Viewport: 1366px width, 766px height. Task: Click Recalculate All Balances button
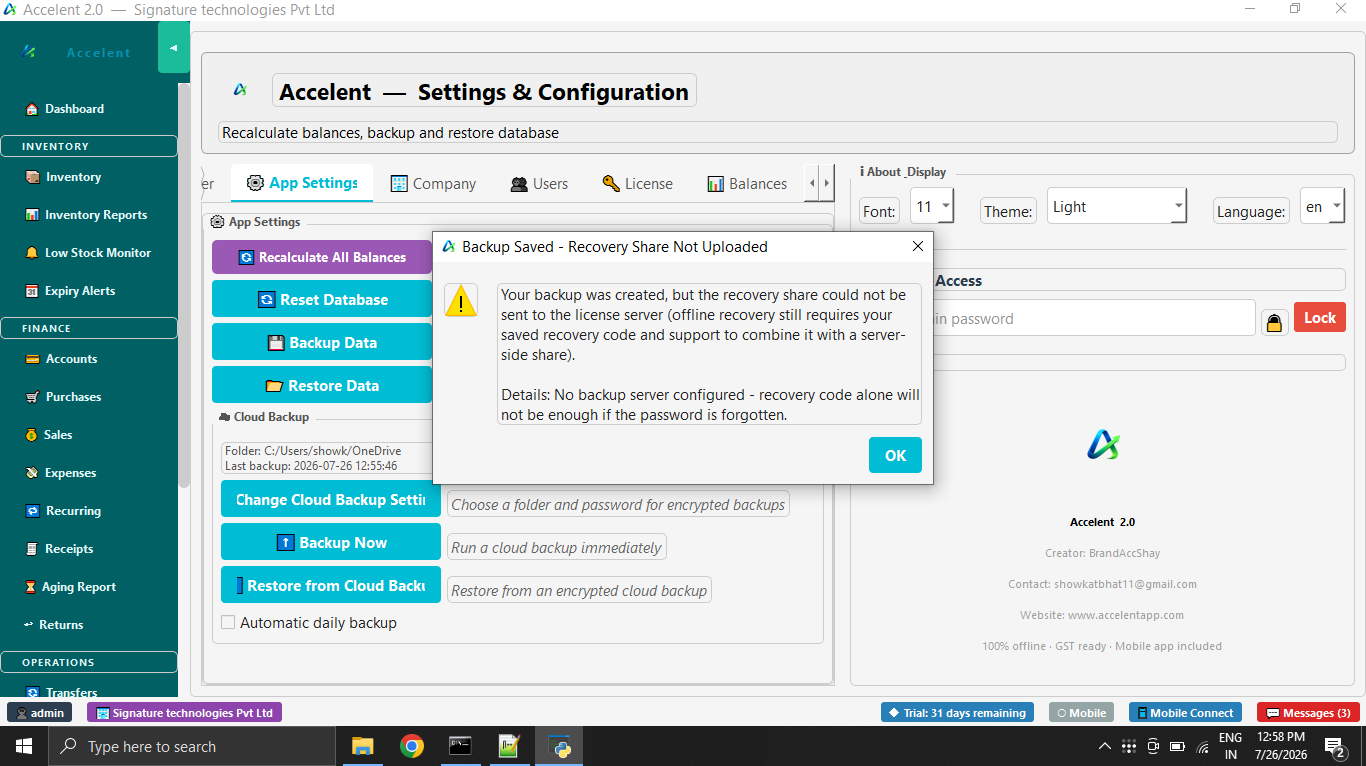tap(322, 257)
